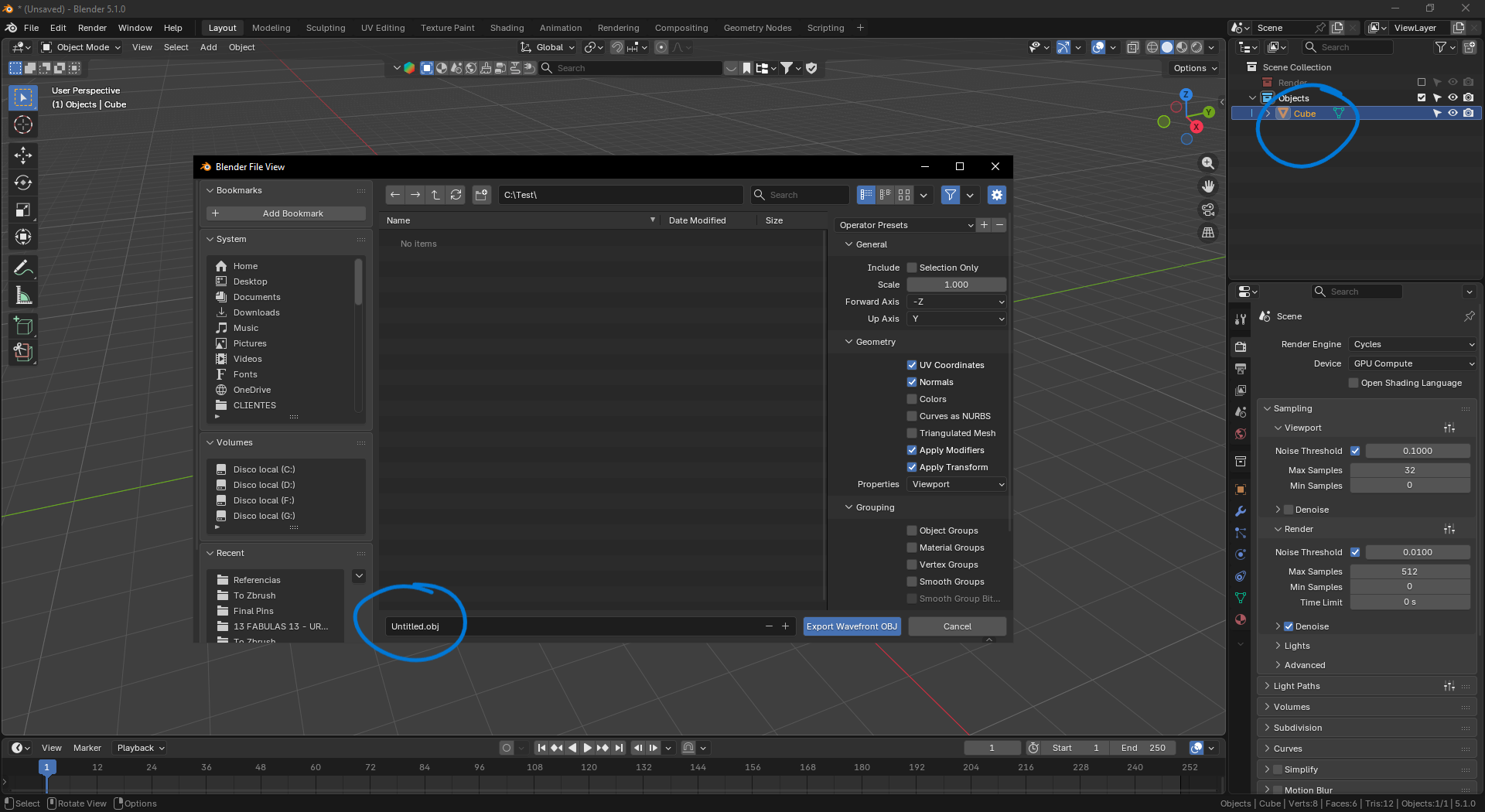
Task: Hide the Cube object in the outliner
Action: (x=1453, y=114)
